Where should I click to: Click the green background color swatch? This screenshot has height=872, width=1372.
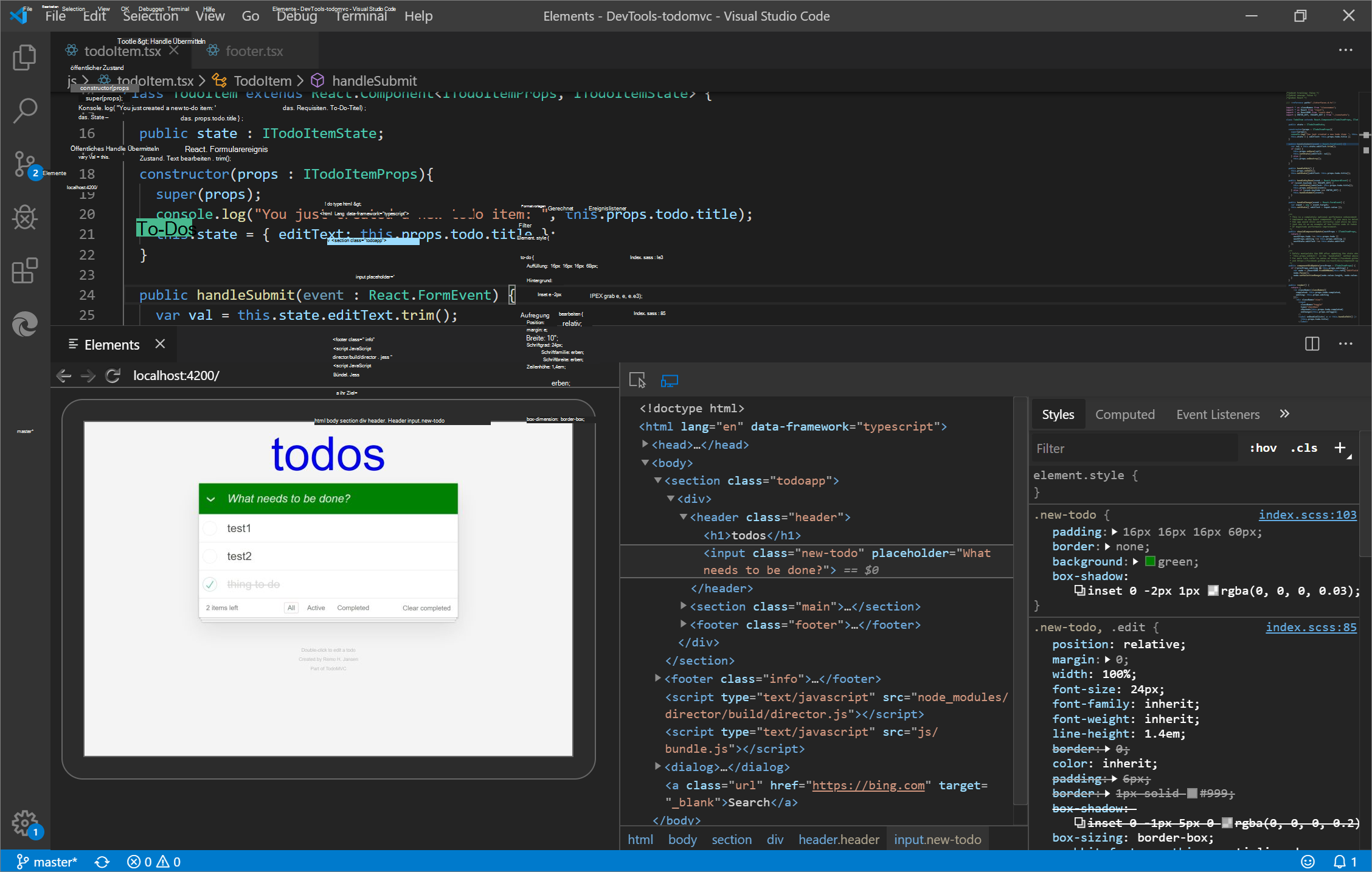[1150, 561]
